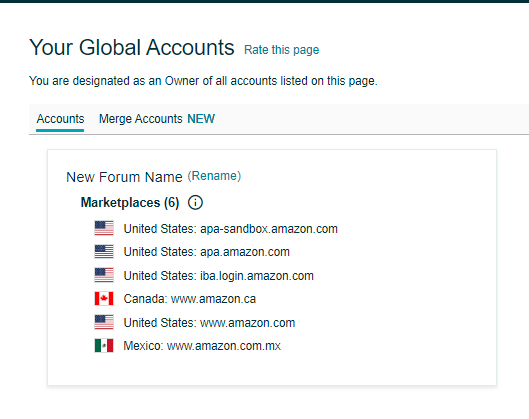This screenshot has height=419, width=529.
Task: Select United States apa-sandbox.amazon.com marketplace
Action: 230,229
